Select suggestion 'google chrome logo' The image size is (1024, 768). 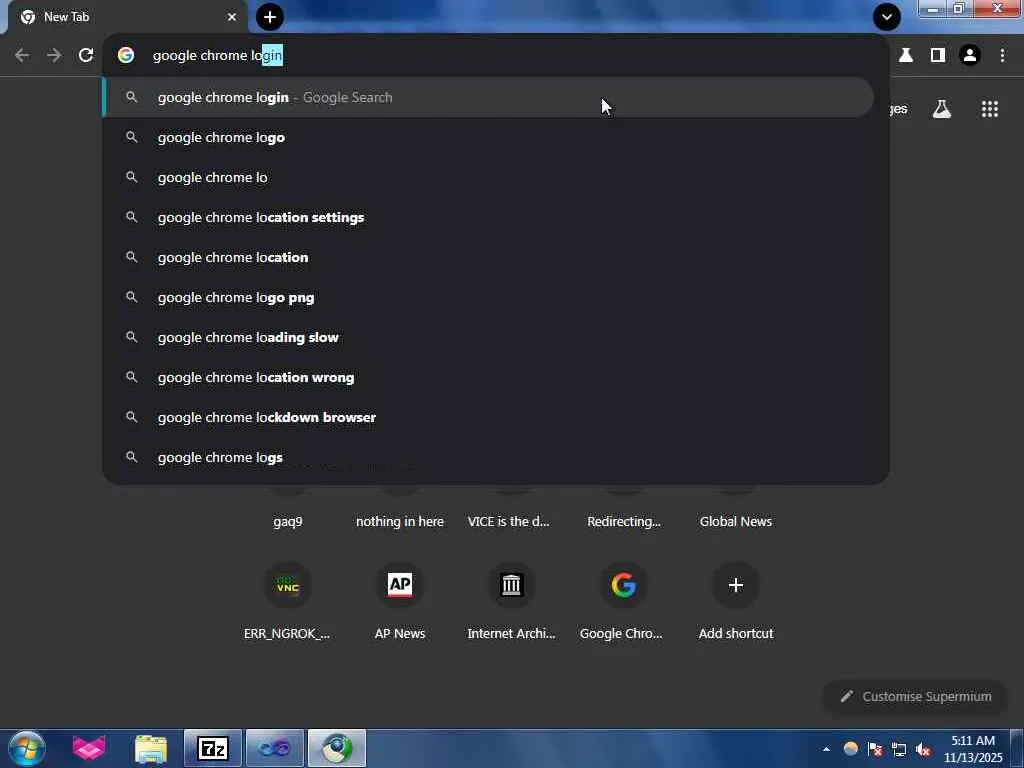(x=488, y=137)
